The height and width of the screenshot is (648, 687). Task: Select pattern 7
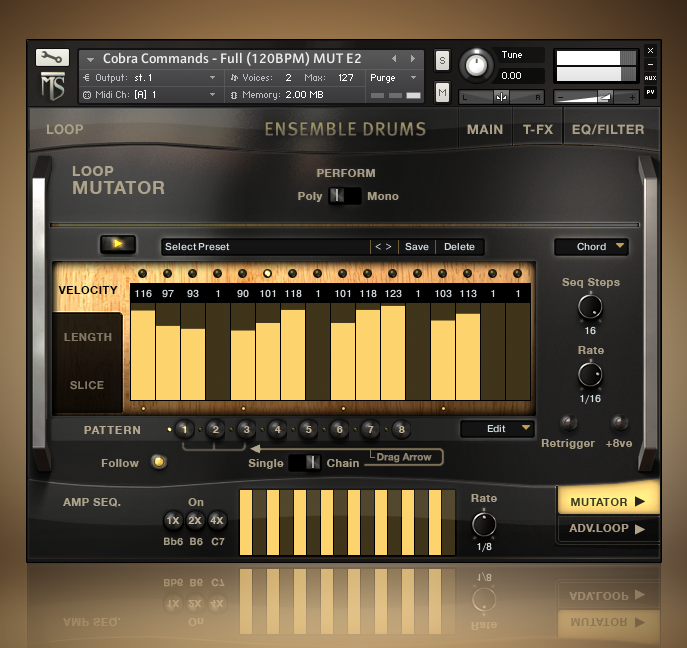tap(370, 429)
